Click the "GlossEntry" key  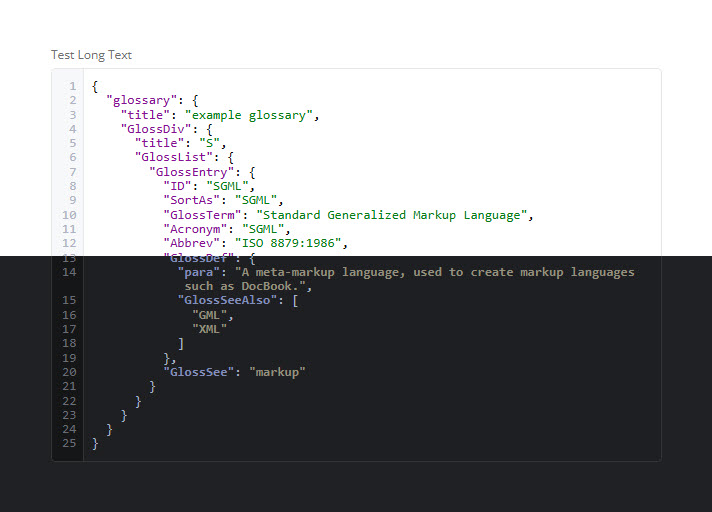192,172
